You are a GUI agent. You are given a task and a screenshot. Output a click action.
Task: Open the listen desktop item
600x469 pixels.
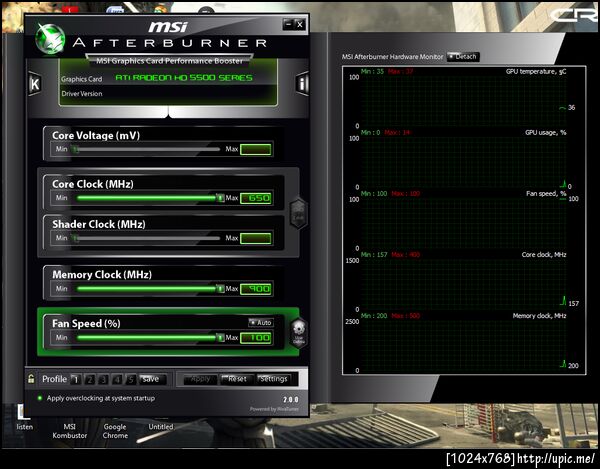pyautogui.click(x=24, y=427)
